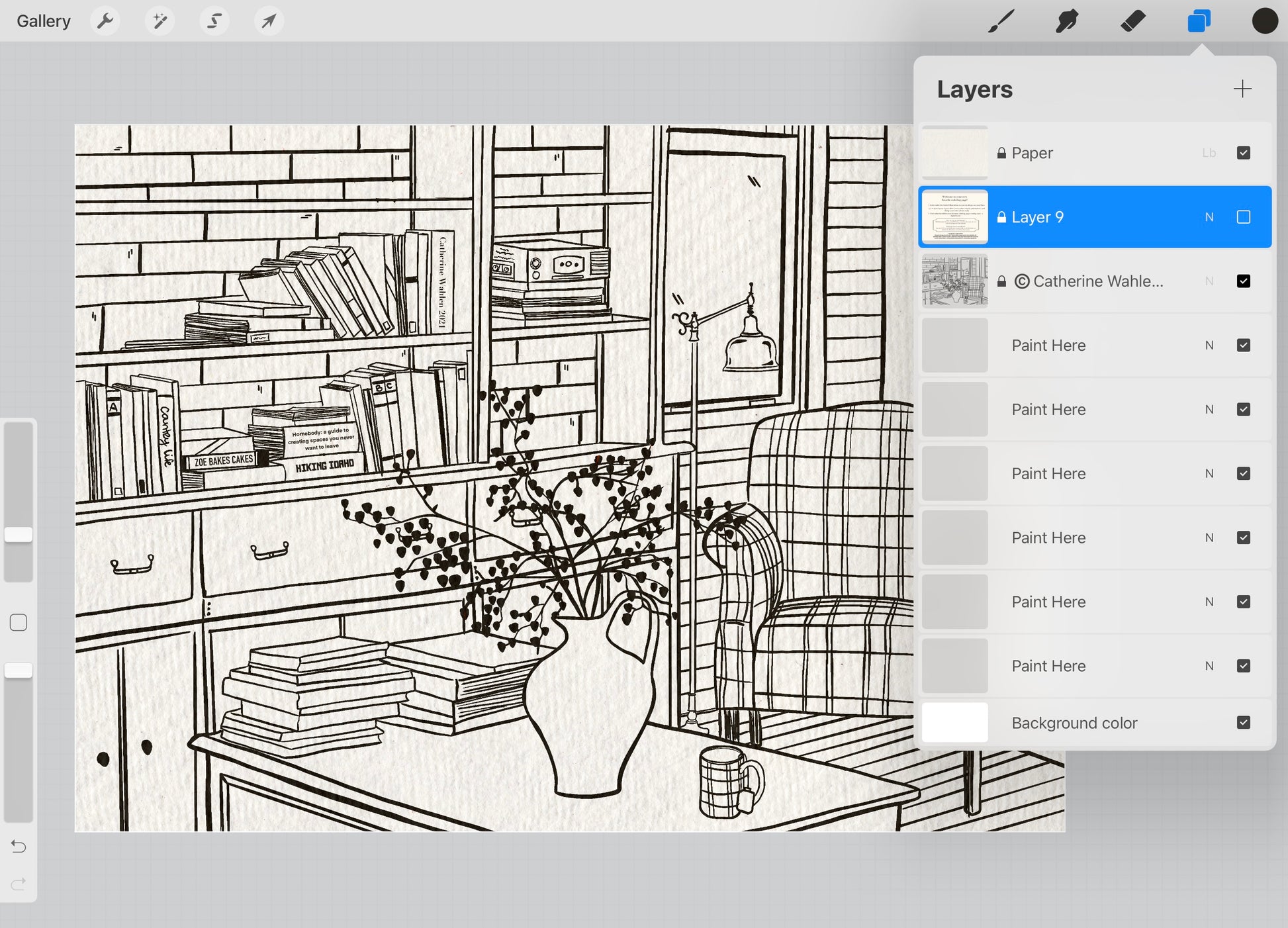The height and width of the screenshot is (928, 1288).
Task: Show Layer 9 via its visibility checkbox
Action: pos(1243,217)
